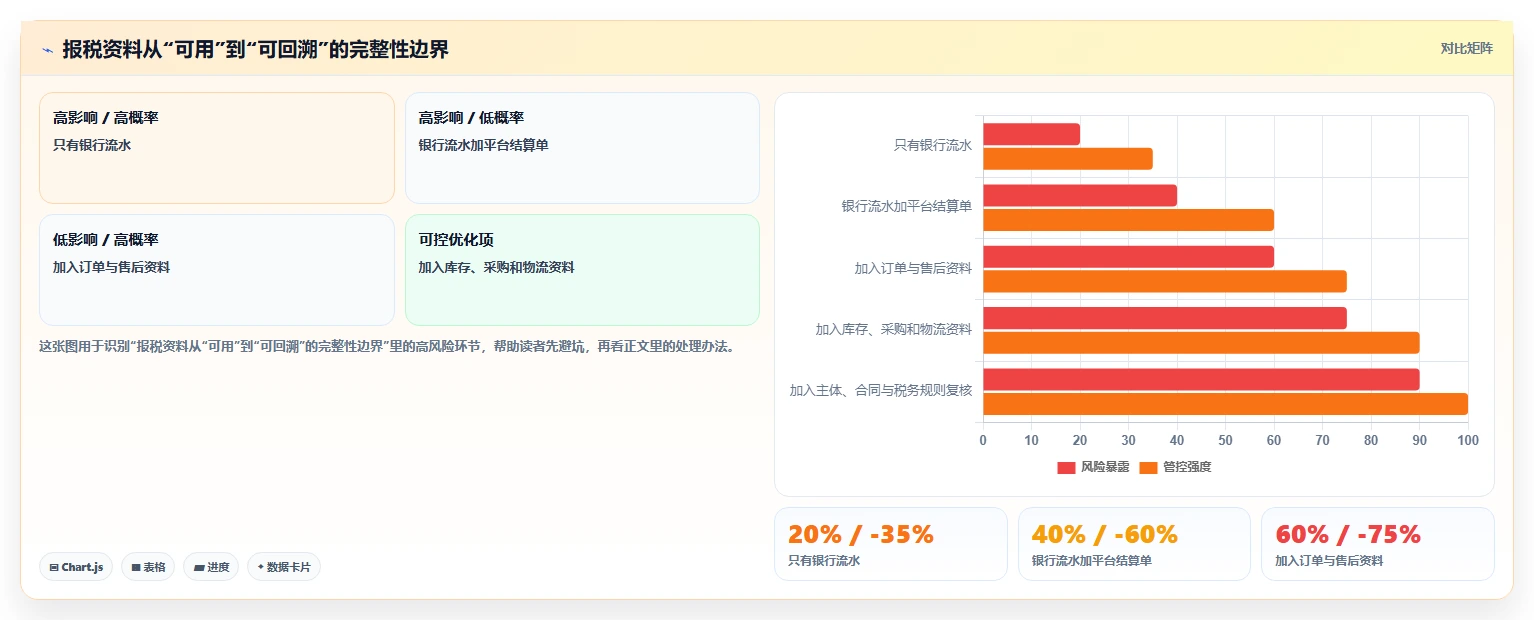
Task: Click the stat value 20% / -35%
Action: coord(861,535)
